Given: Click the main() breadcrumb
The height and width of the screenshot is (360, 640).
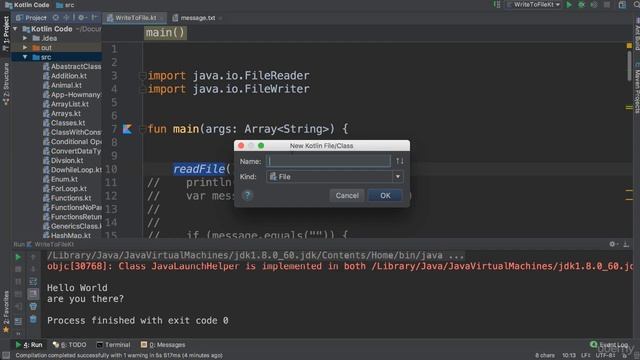Looking at the screenshot, I should point(165,33).
